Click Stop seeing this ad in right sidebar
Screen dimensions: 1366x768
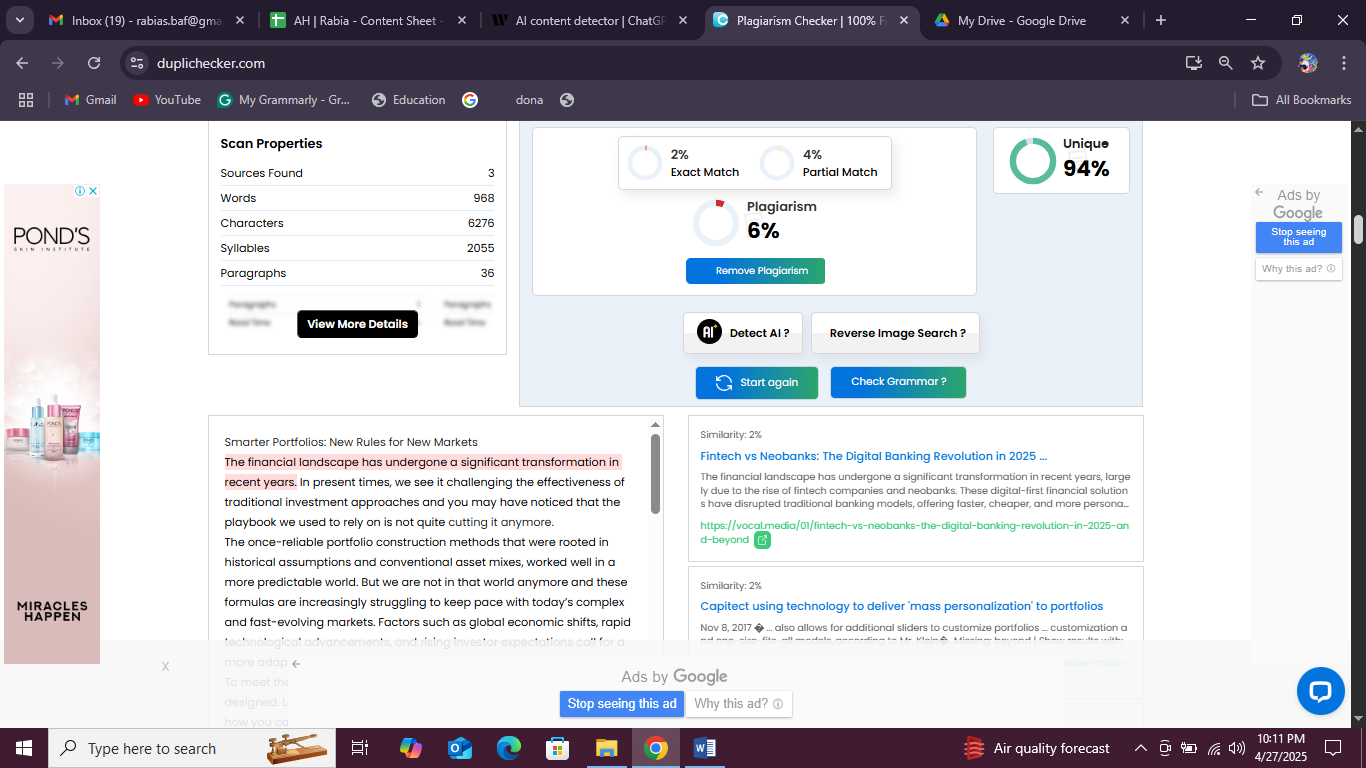tap(1298, 237)
